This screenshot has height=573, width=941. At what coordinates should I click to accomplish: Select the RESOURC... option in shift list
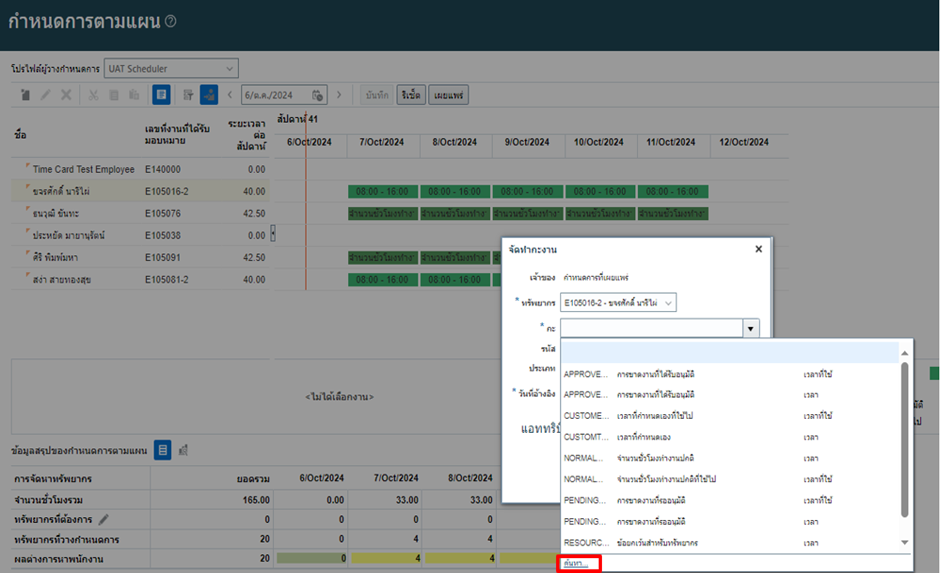586,543
